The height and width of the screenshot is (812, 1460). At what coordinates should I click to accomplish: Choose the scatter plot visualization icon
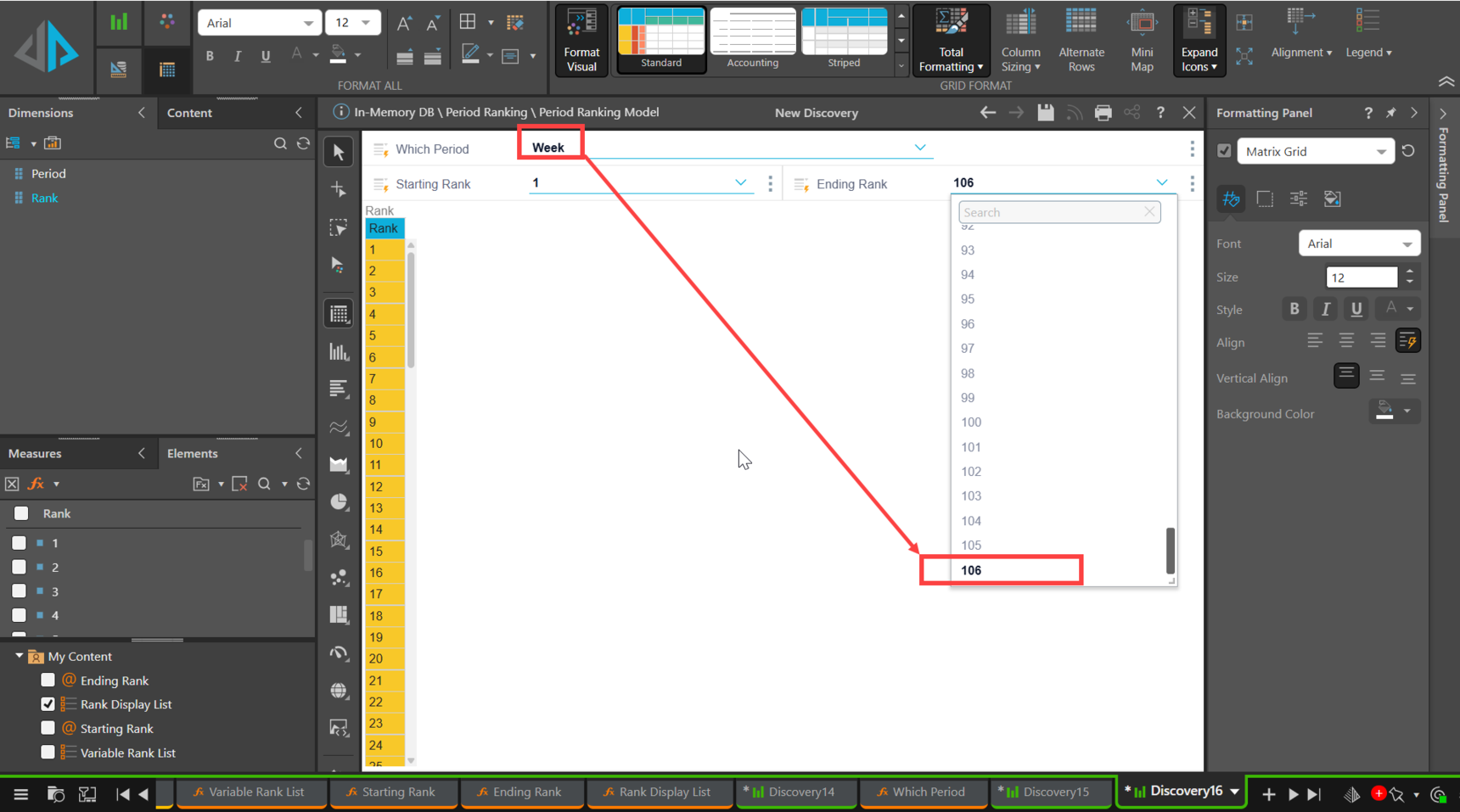[x=339, y=578]
